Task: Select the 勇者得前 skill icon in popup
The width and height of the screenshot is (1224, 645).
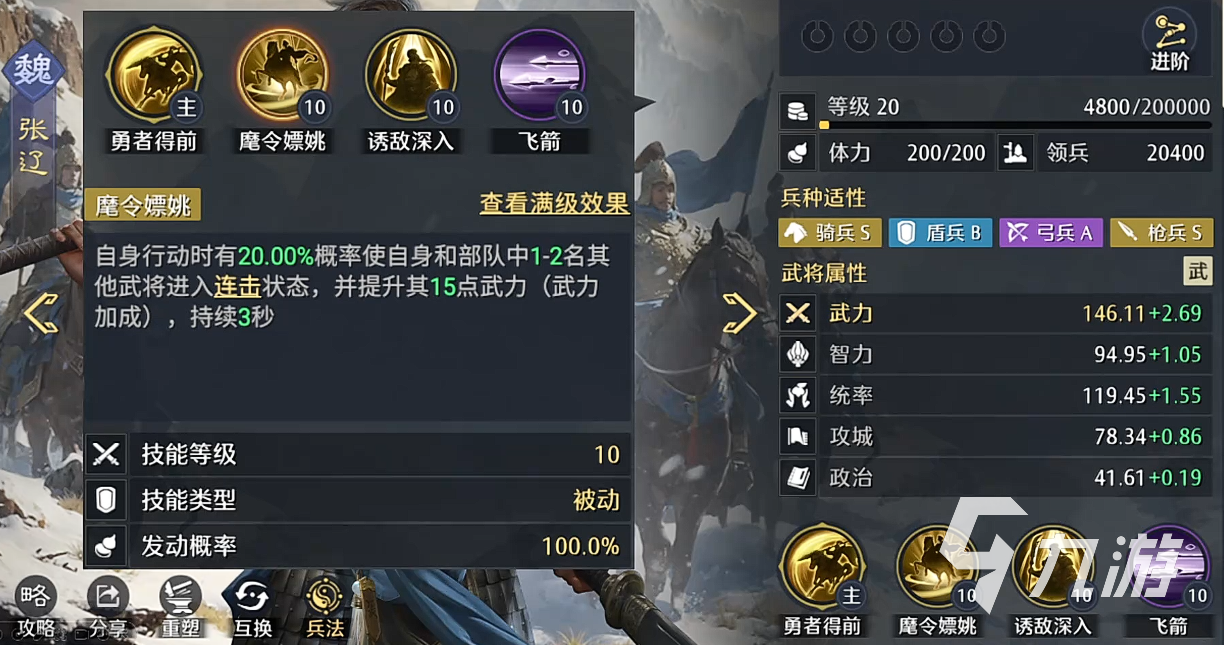Action: [155, 76]
